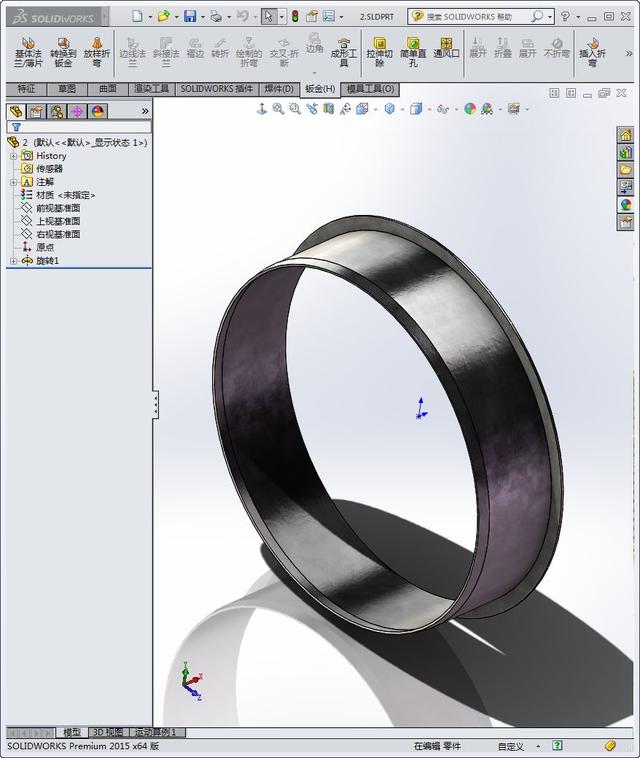Open the FeatureManager design tree tab
This screenshot has height=758, width=640.
point(16,112)
